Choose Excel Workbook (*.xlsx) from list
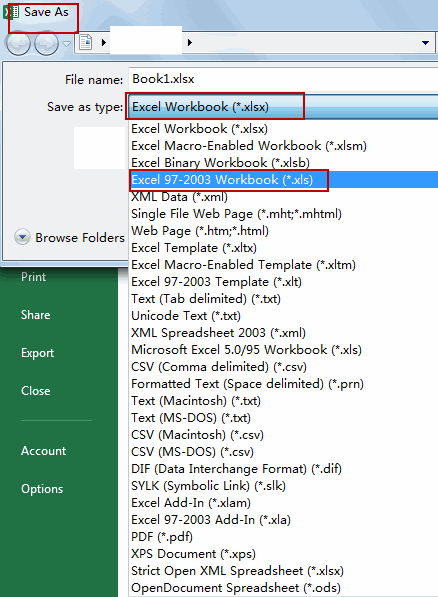 [x=284, y=129]
